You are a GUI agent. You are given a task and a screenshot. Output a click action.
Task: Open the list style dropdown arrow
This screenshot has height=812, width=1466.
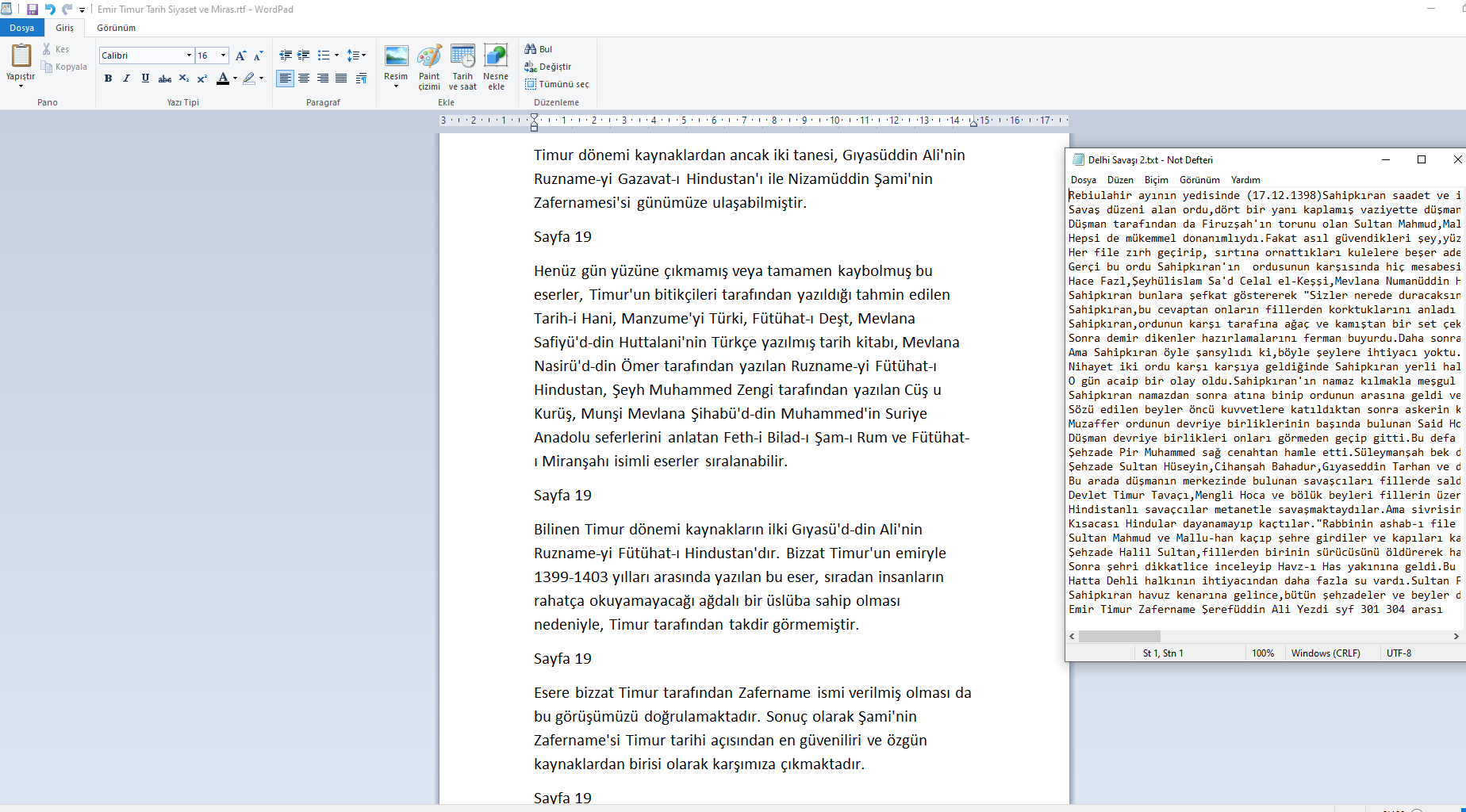pos(336,56)
